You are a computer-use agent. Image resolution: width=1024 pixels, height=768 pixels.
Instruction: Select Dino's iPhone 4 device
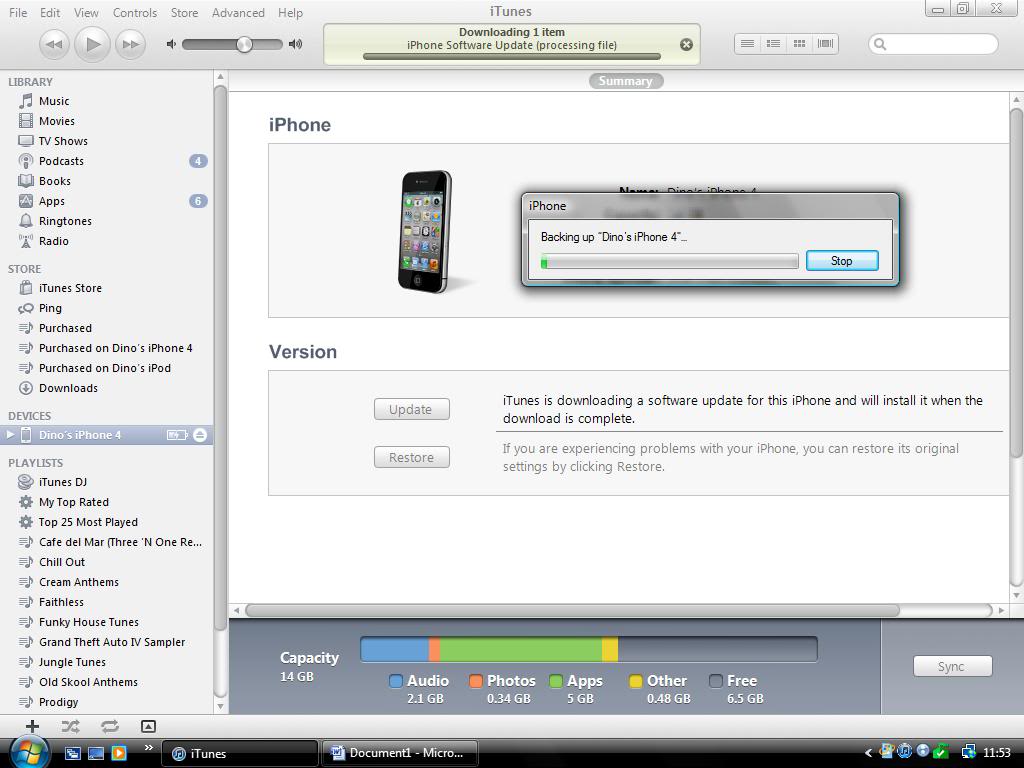tap(80, 435)
